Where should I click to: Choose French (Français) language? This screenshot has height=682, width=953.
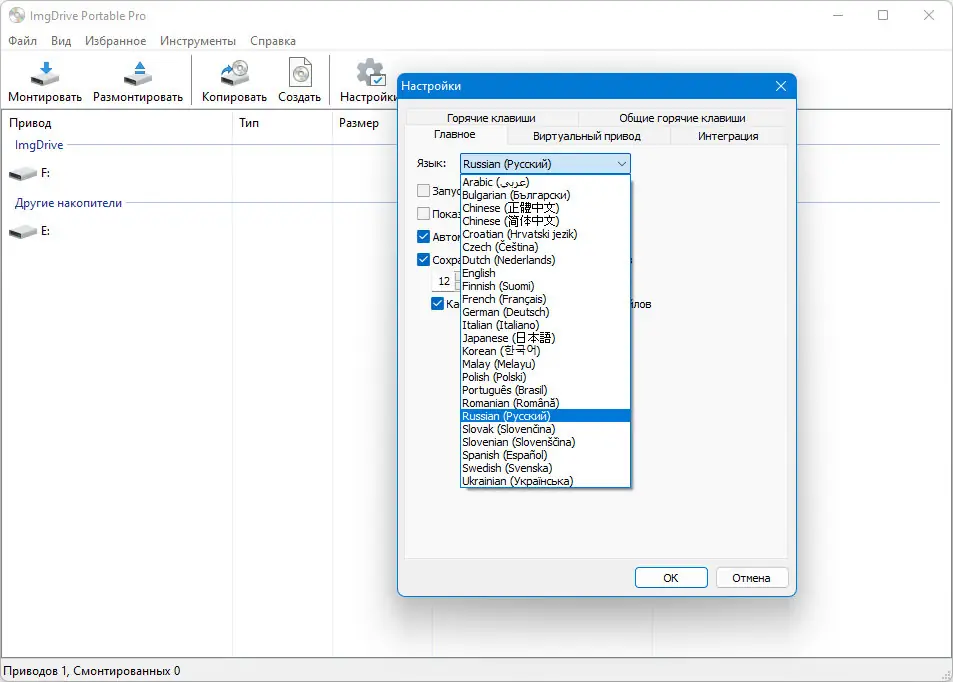click(x=545, y=299)
